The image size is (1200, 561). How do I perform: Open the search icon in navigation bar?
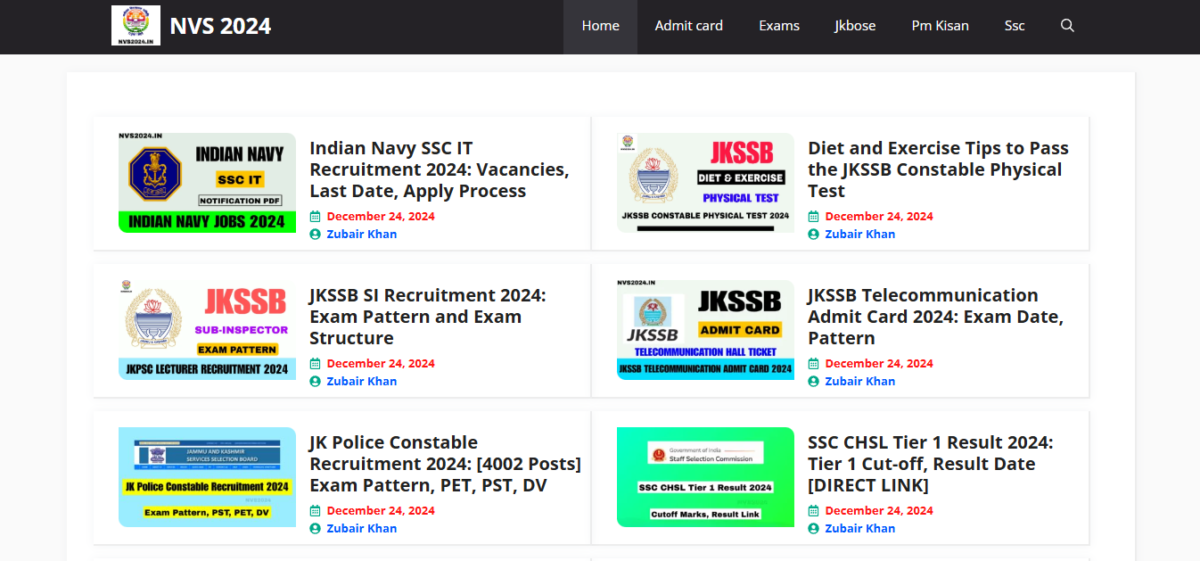[x=1067, y=26]
